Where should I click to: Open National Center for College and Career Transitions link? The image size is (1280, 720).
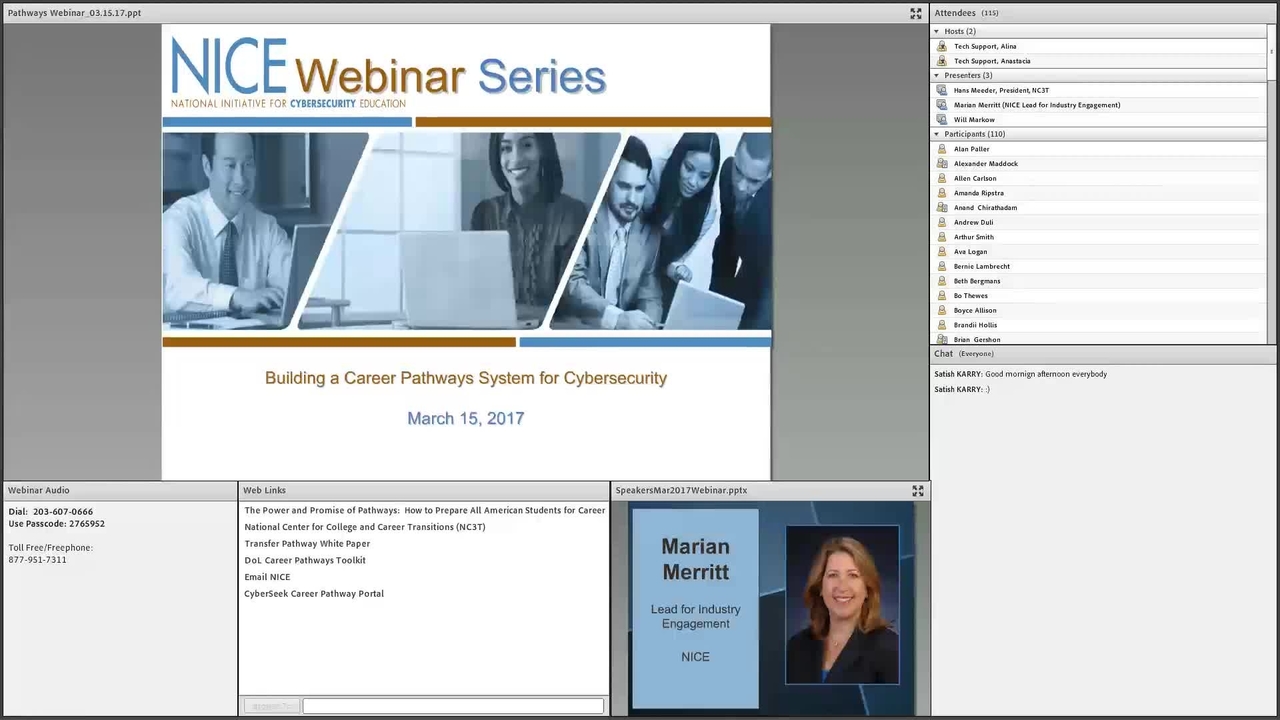pos(365,527)
